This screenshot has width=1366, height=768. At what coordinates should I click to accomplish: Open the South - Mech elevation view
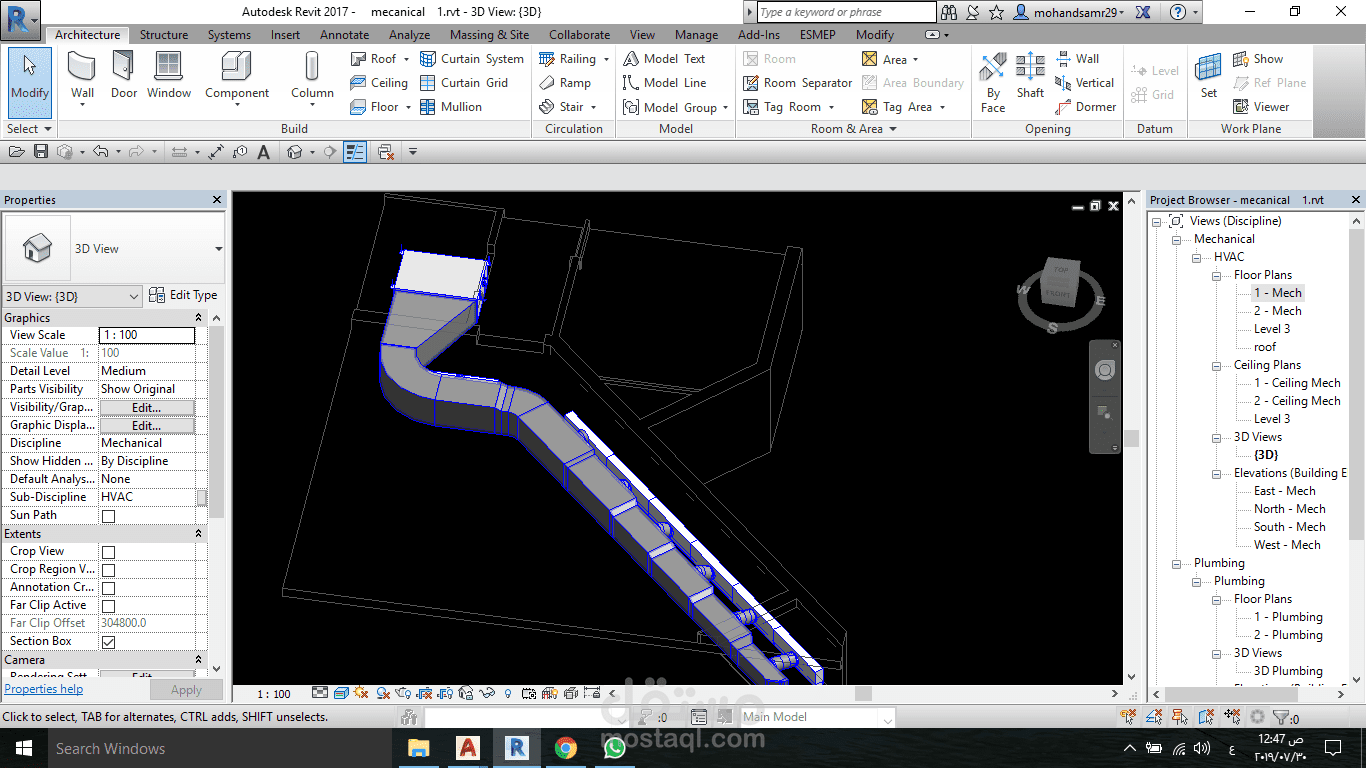coord(1290,527)
